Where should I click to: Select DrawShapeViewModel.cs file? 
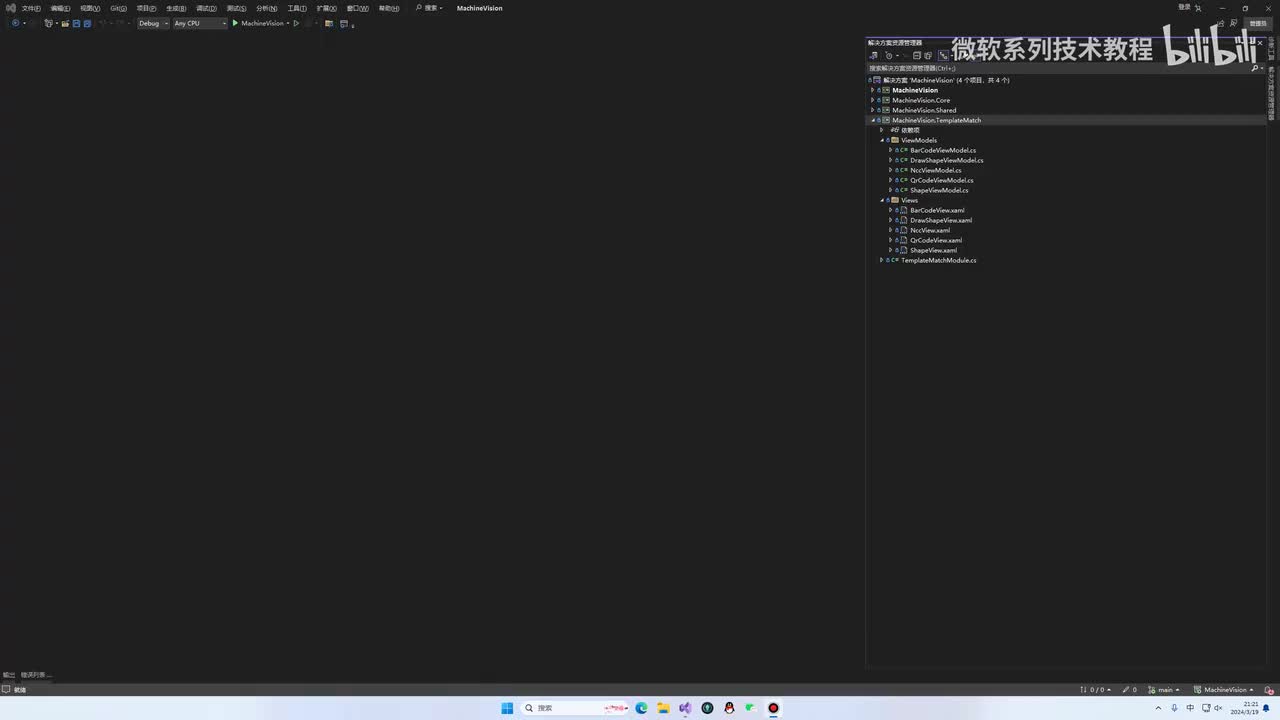pos(946,160)
